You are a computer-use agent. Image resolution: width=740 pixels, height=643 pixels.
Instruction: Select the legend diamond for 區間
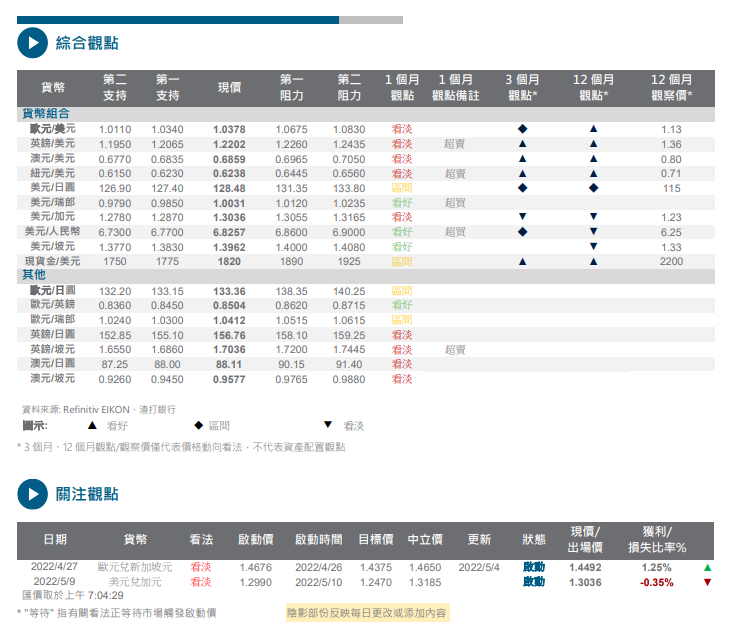point(199,425)
